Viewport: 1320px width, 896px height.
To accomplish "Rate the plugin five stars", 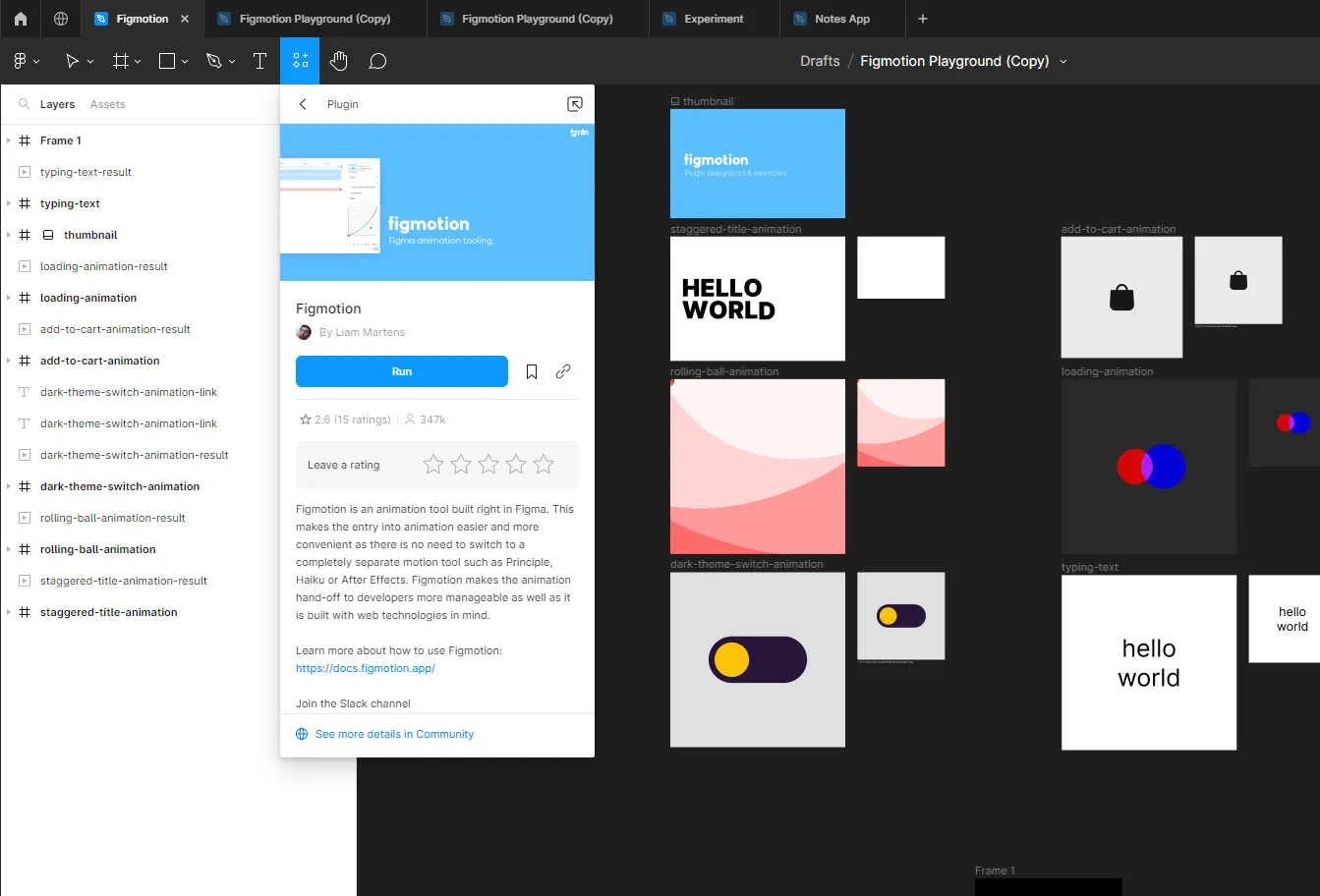I will 544,465.
